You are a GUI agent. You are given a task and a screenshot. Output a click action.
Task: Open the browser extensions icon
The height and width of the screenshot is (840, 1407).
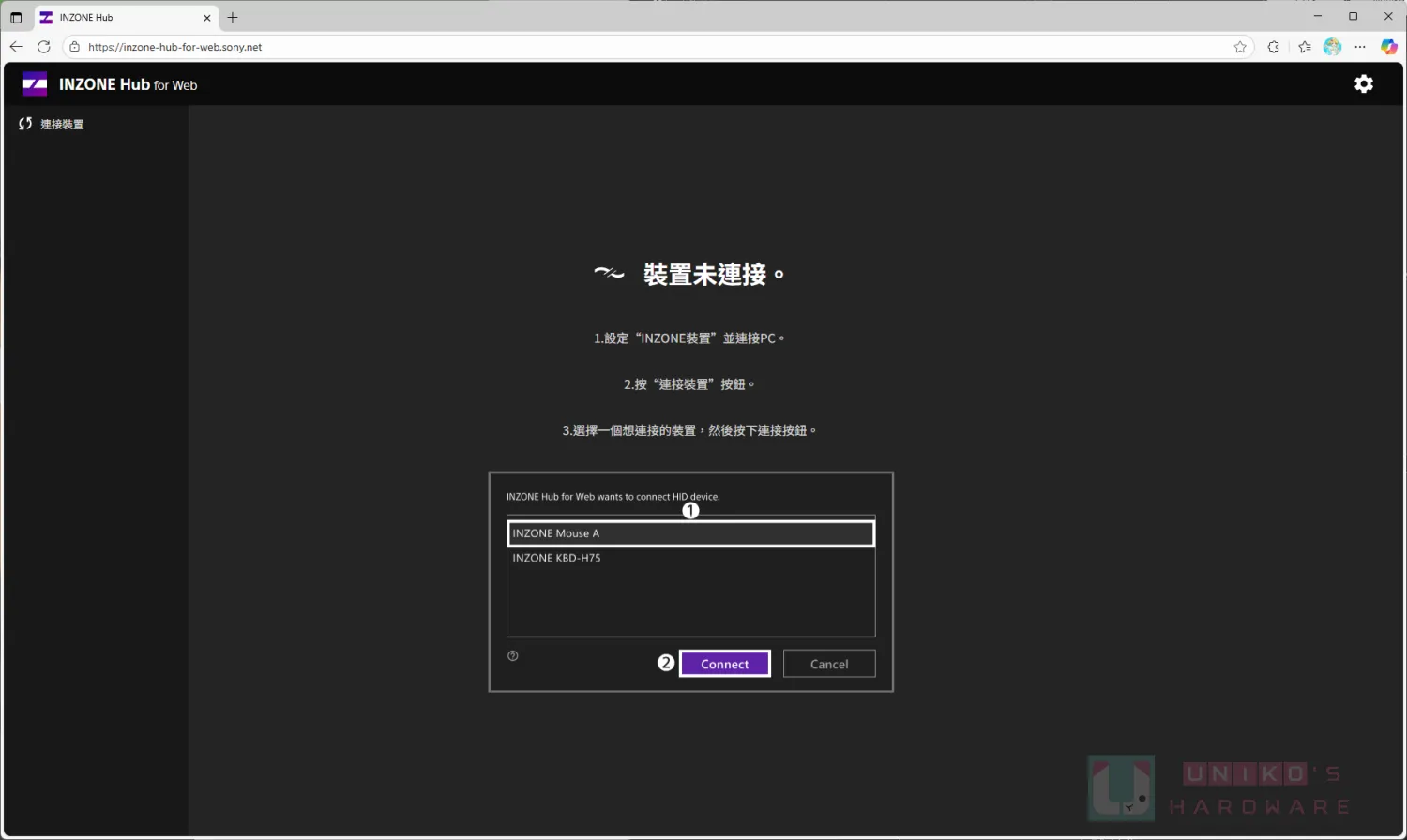1273,47
